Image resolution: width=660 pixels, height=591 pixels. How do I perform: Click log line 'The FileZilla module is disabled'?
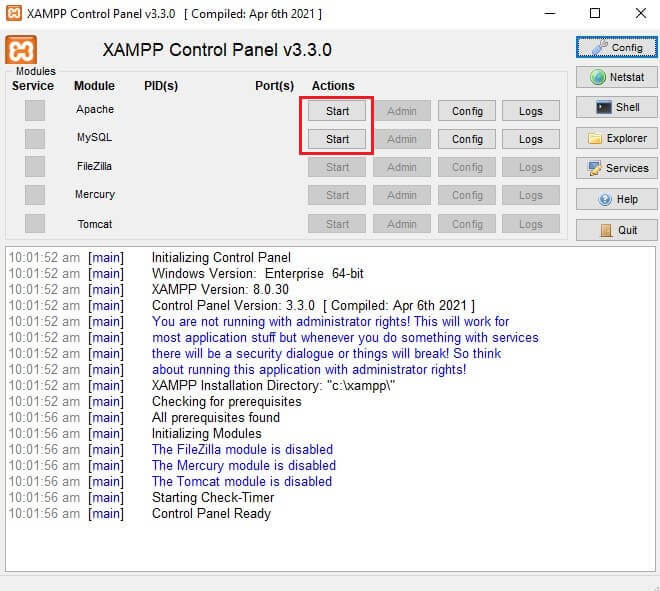242,450
